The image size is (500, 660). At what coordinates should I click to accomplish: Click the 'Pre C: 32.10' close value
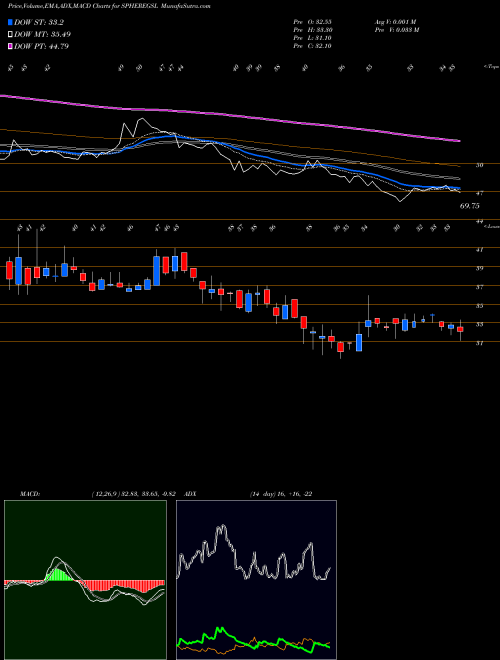pyautogui.click(x=313, y=46)
